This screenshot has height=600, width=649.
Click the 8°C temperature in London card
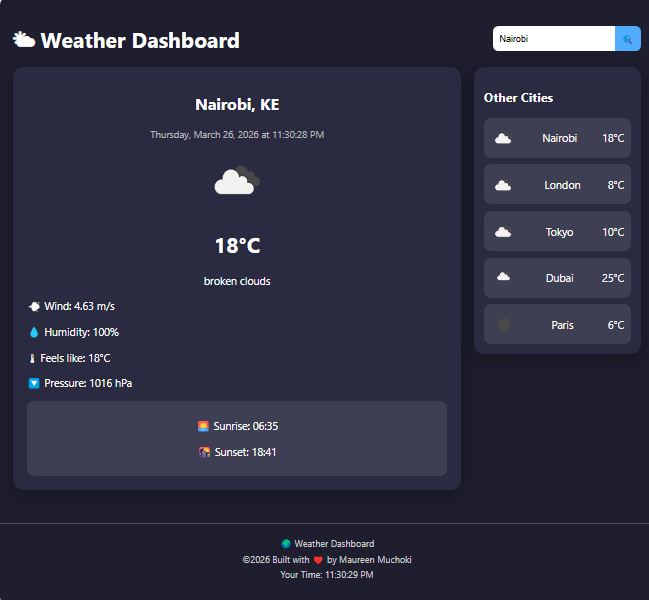[x=616, y=185]
